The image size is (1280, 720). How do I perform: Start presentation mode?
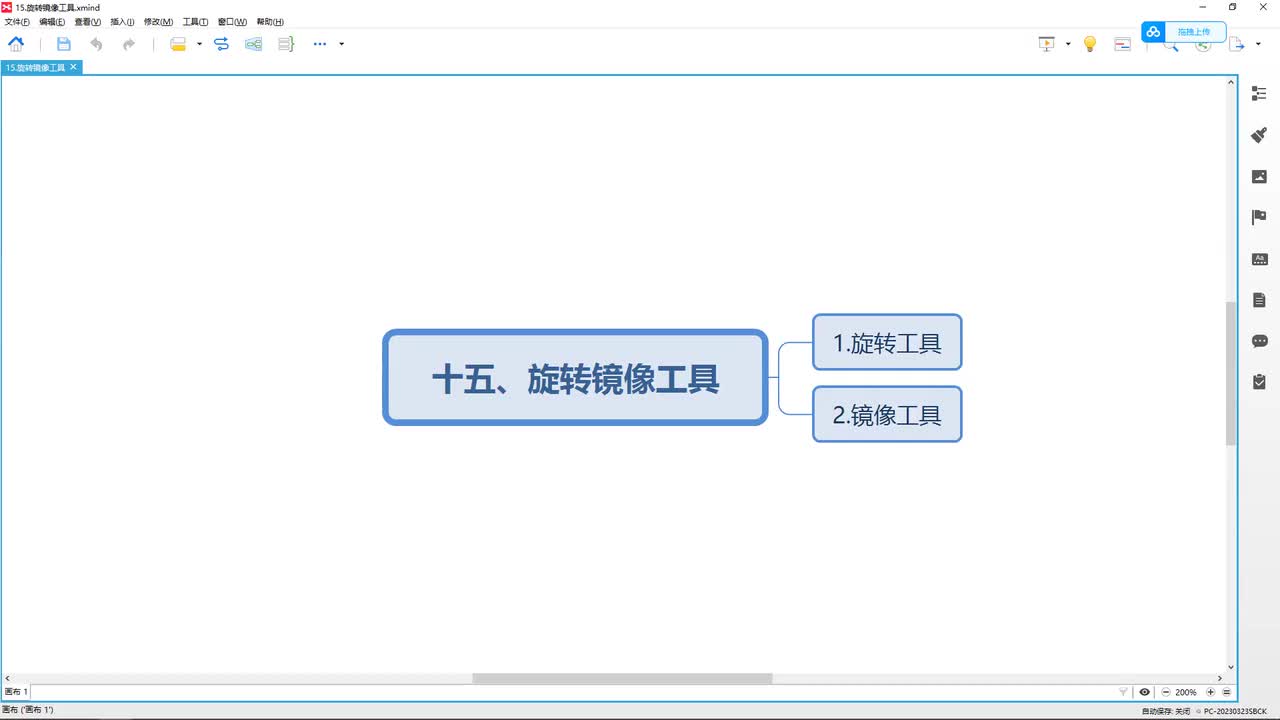pyautogui.click(x=1047, y=44)
